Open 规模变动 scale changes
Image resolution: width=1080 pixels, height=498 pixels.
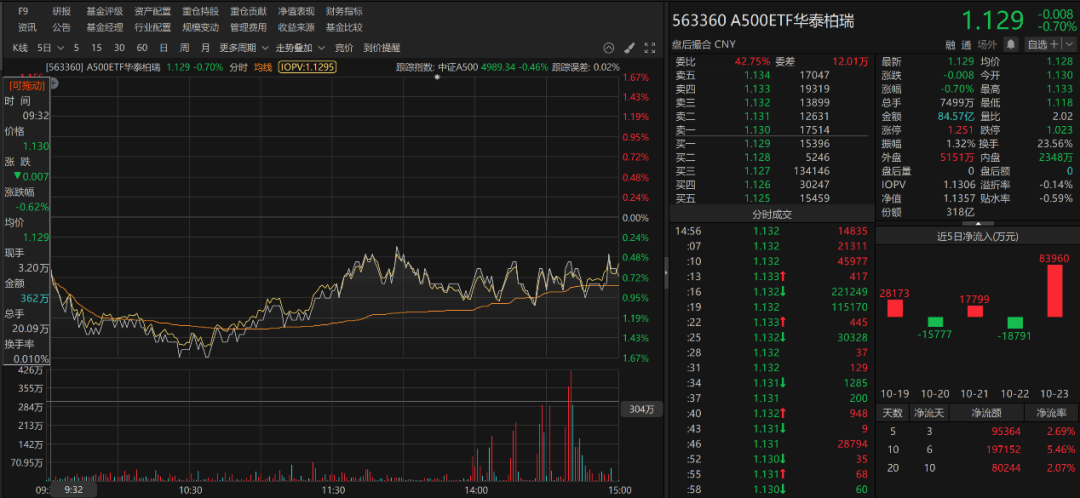click(201, 28)
